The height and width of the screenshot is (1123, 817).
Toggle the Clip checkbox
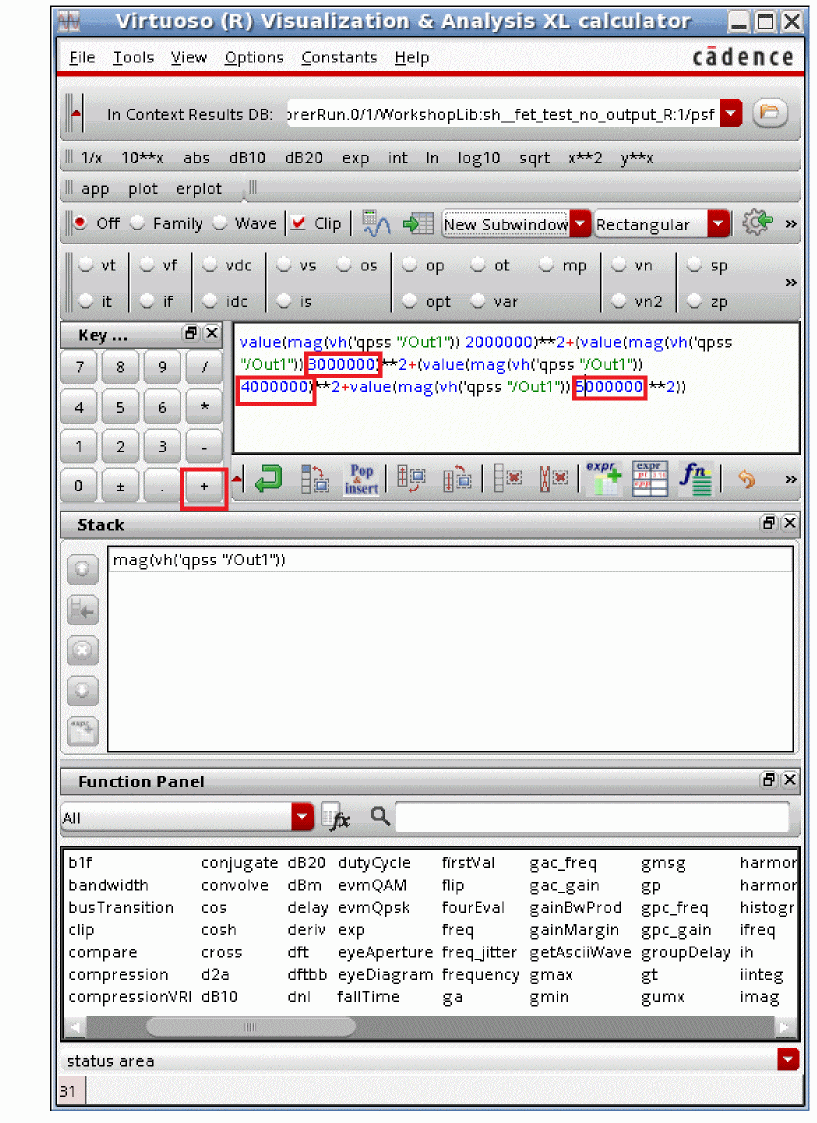click(299, 223)
